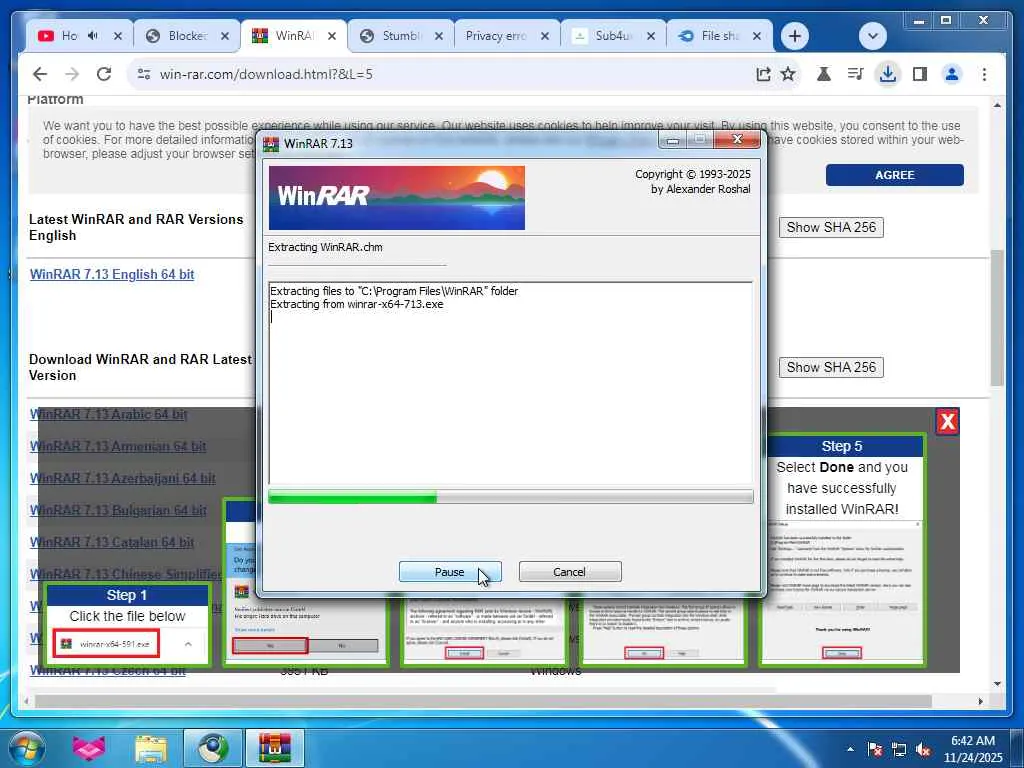Click the address bar URL
This screenshot has height=768, width=1024.
tap(266, 74)
